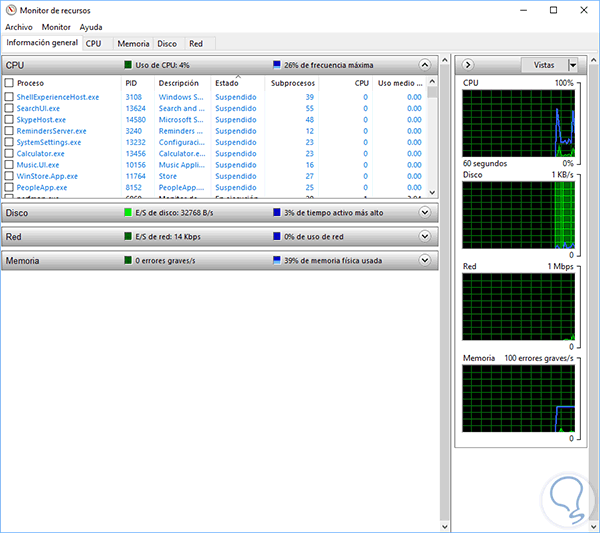Switch to the Memoria tab

coord(133,44)
